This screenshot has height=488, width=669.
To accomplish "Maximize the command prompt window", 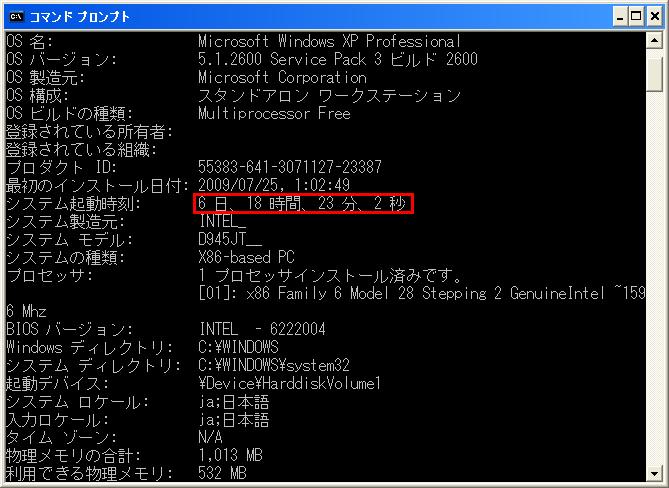I will point(636,16).
